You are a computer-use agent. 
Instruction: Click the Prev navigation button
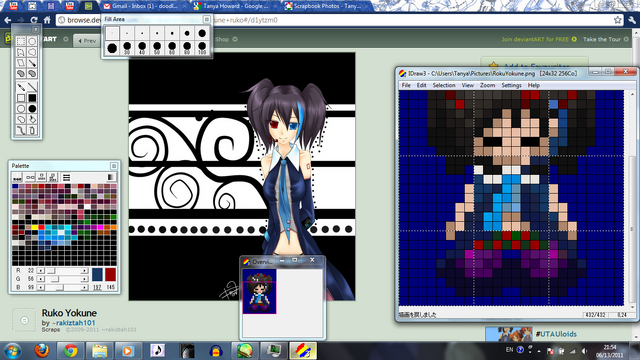(87, 40)
